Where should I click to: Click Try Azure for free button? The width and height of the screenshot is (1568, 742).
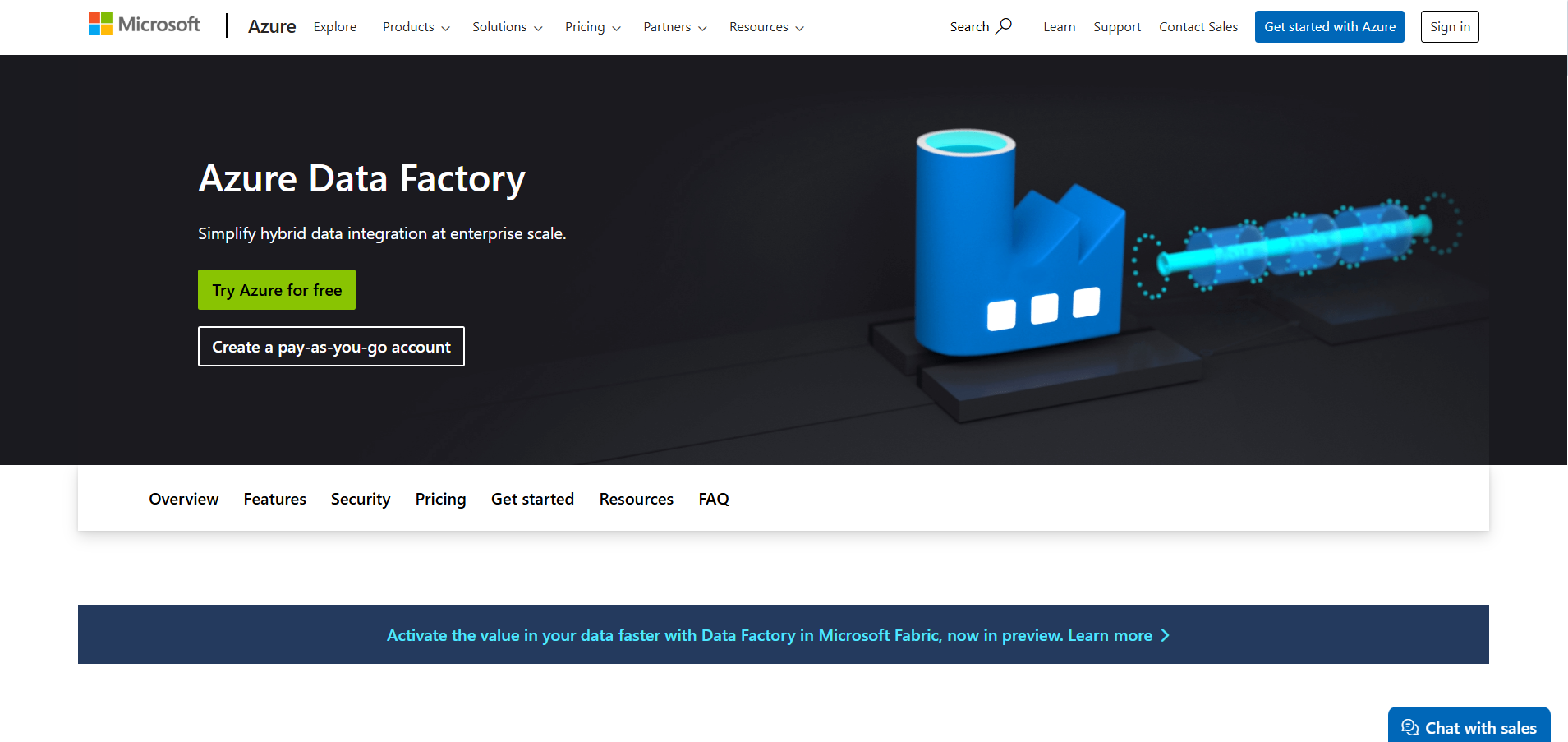pyautogui.click(x=277, y=289)
